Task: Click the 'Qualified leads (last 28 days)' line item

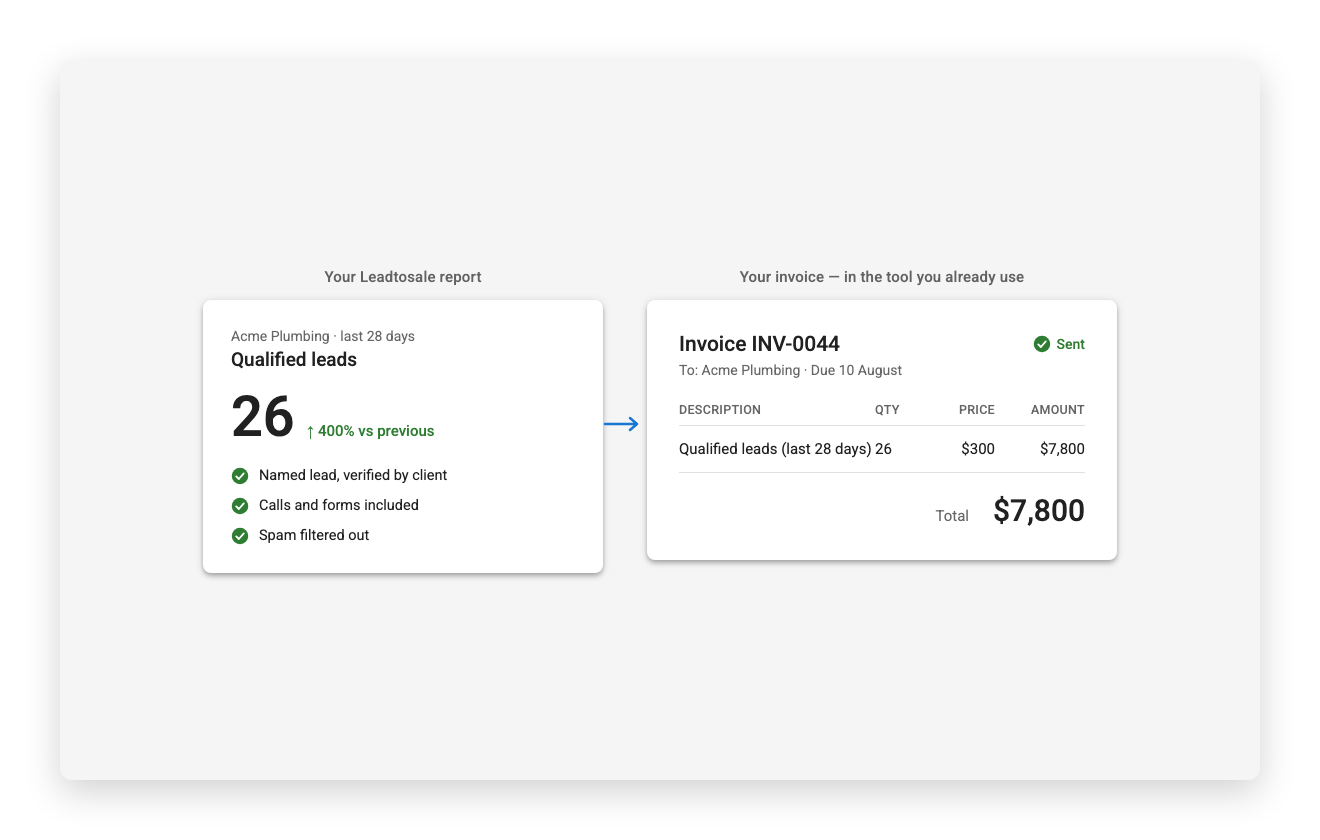Action: [x=775, y=449]
